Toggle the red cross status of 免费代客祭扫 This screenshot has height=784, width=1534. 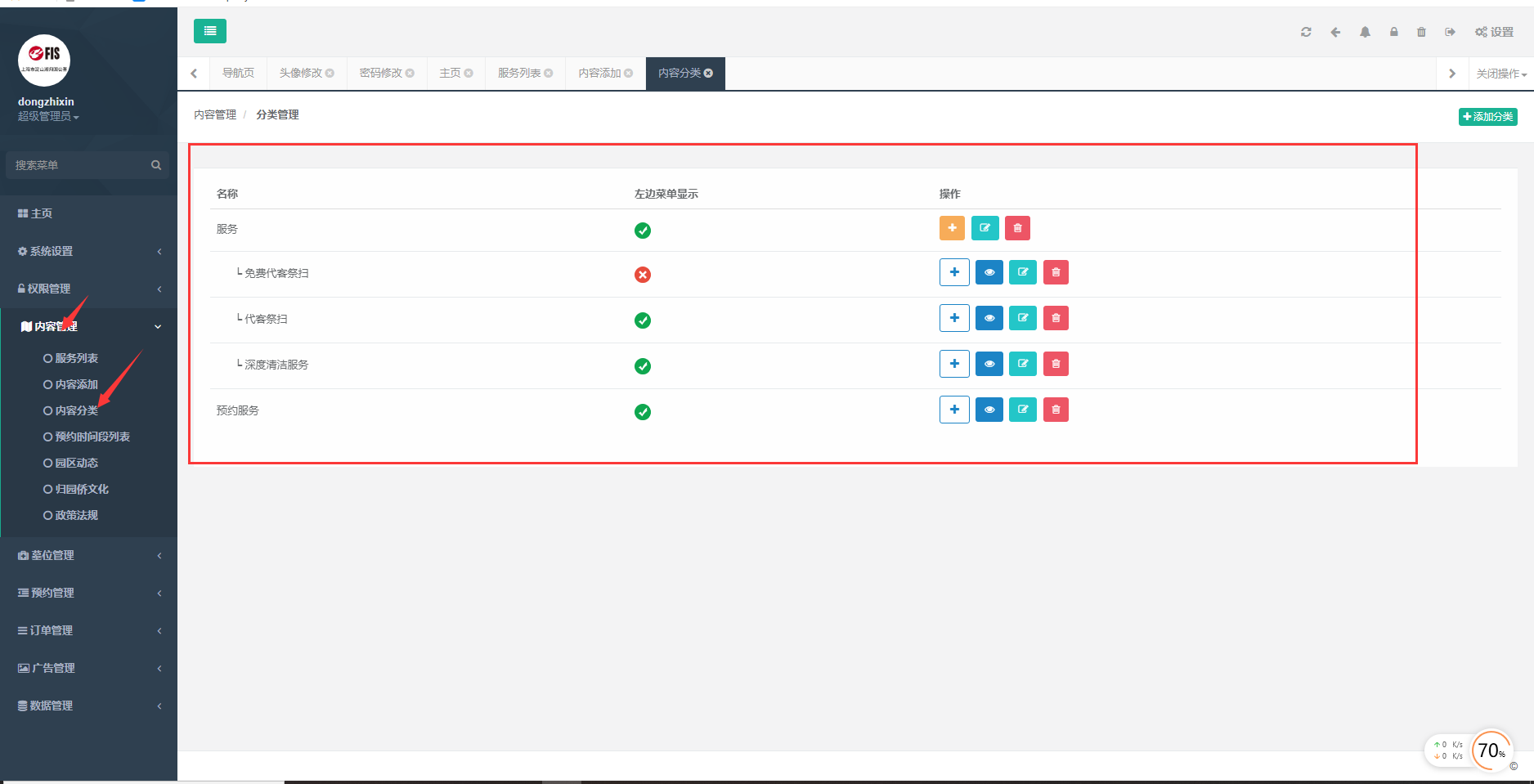[643, 275]
